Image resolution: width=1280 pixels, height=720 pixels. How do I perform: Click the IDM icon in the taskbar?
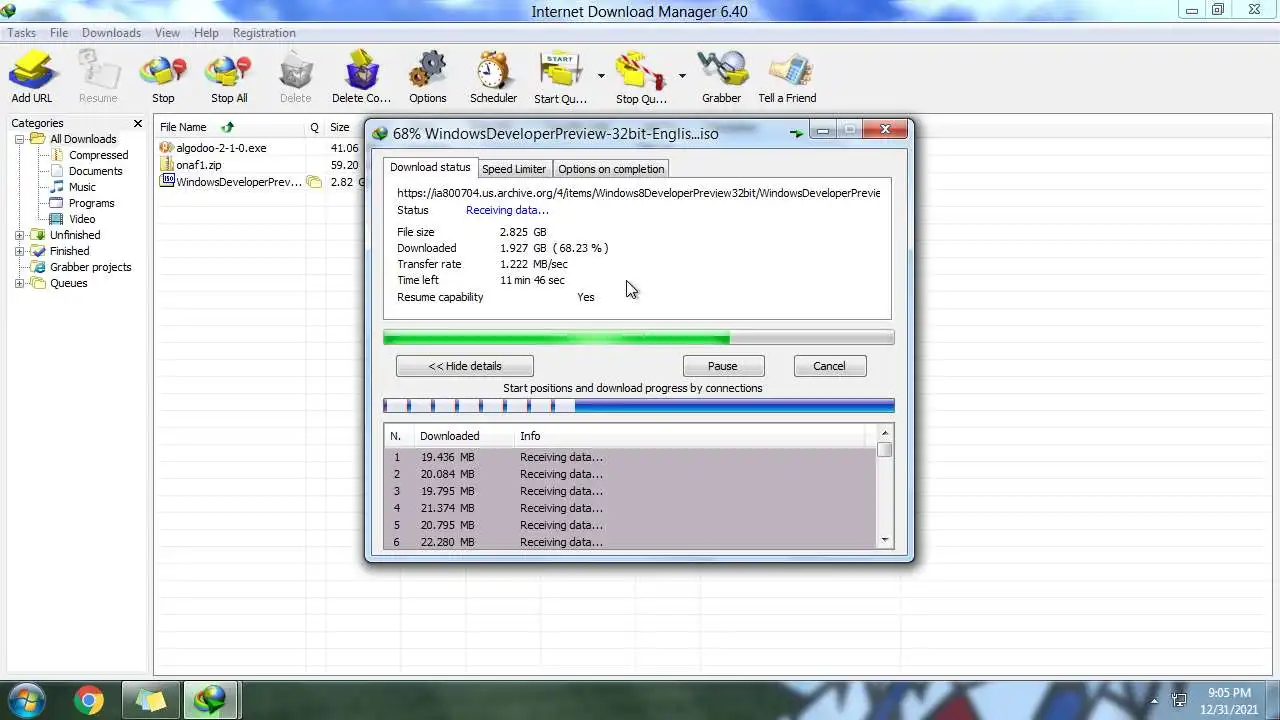coord(210,701)
